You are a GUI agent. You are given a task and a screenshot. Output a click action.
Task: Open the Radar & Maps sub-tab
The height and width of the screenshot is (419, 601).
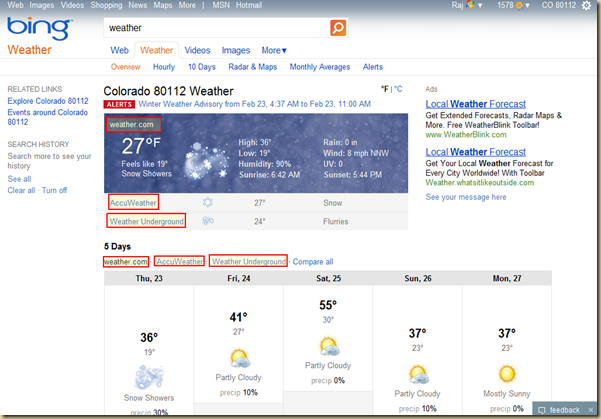(253, 67)
